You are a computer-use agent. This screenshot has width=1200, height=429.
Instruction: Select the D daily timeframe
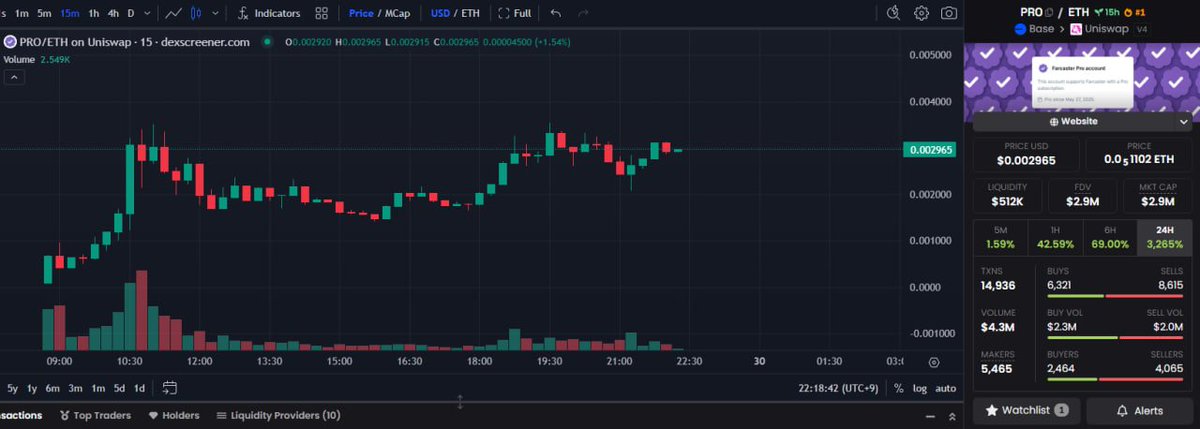pyautogui.click(x=131, y=13)
